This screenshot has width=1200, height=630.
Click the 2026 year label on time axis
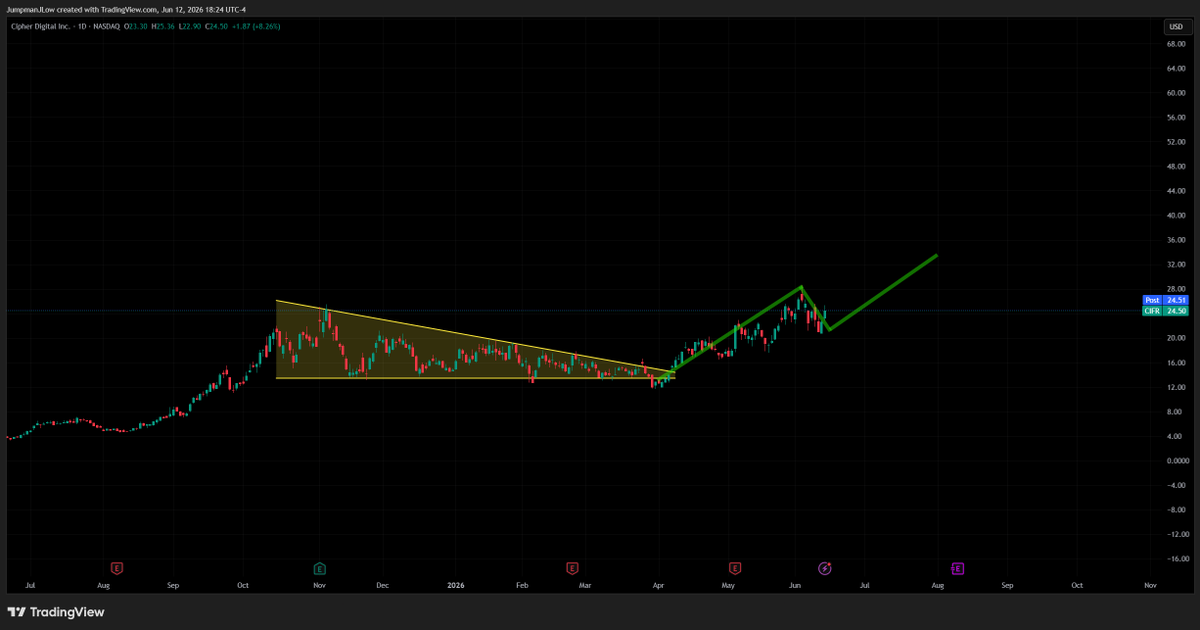(x=456, y=584)
